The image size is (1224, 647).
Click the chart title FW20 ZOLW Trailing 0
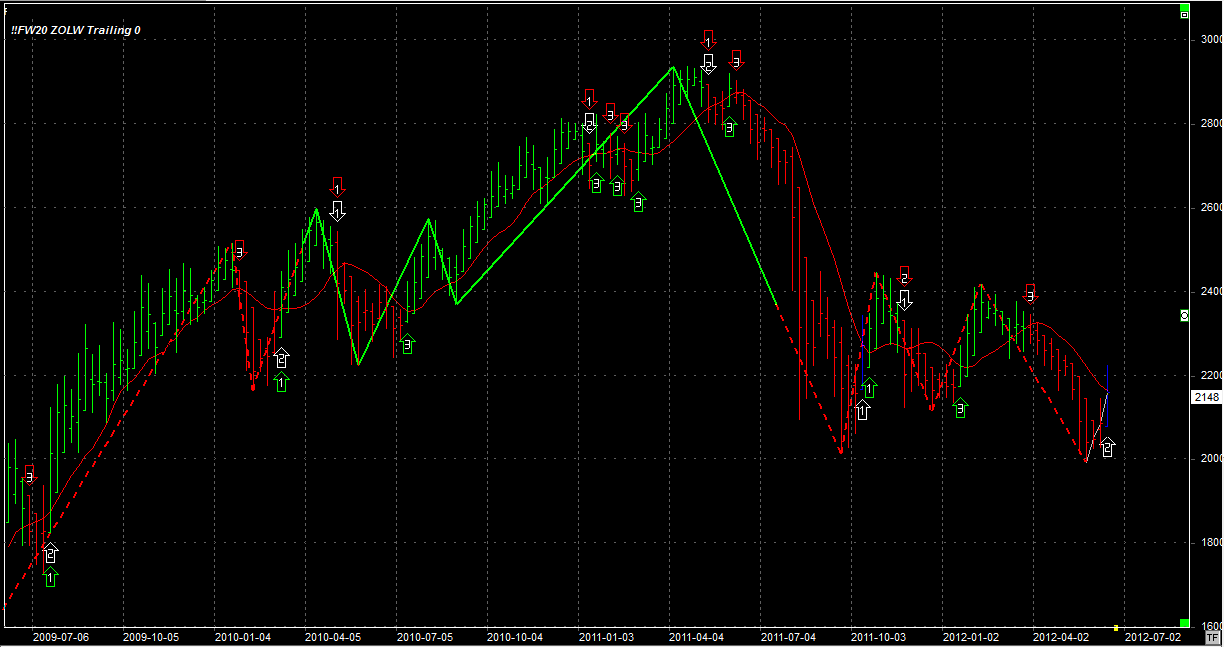point(76,30)
